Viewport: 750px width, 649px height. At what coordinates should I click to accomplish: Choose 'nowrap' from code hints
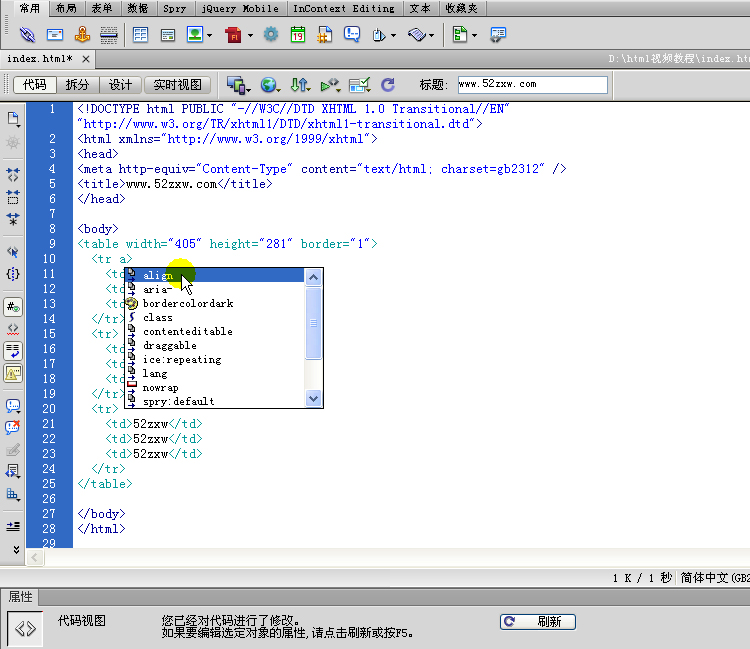click(214, 387)
